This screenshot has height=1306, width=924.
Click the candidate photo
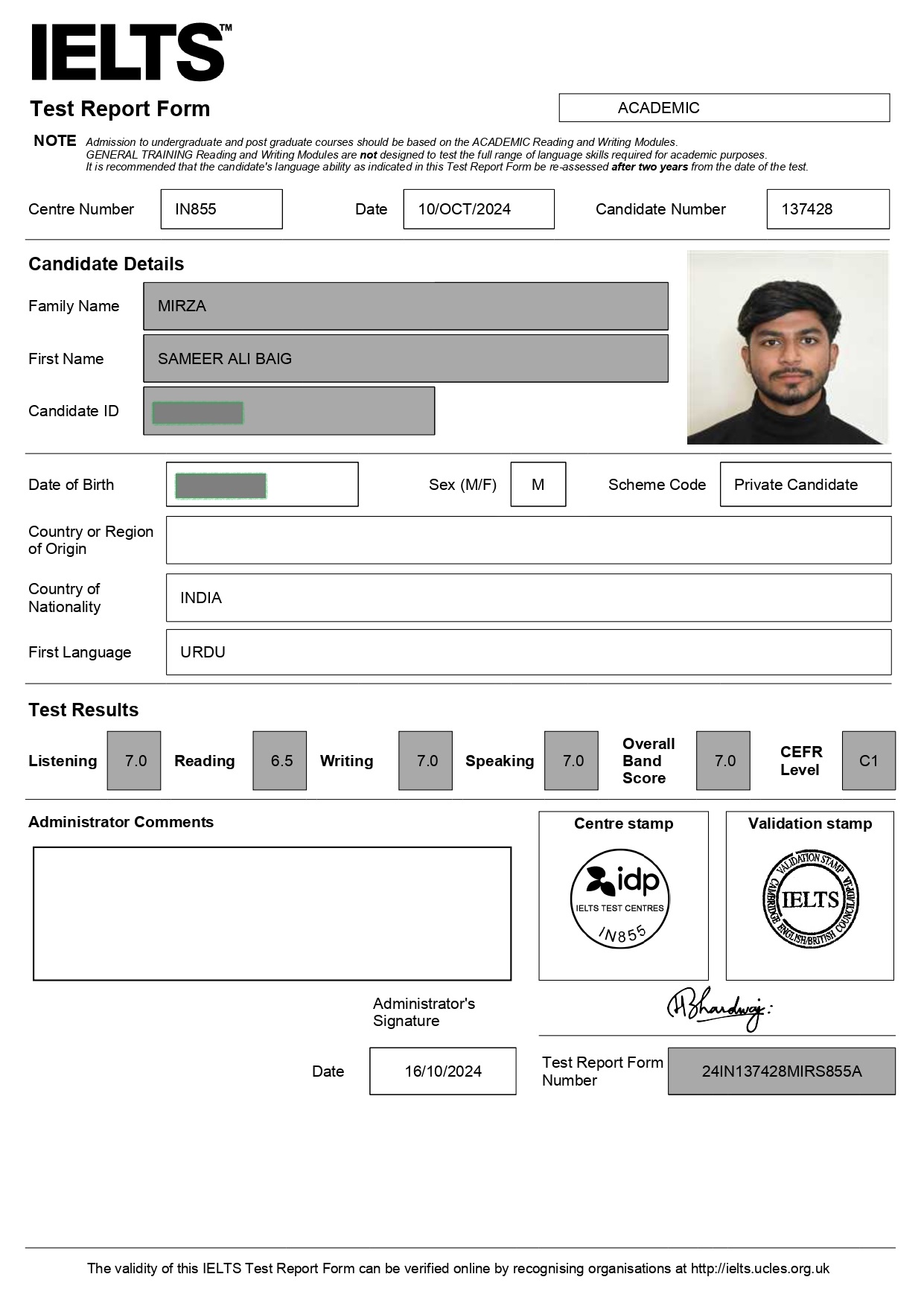click(788, 348)
